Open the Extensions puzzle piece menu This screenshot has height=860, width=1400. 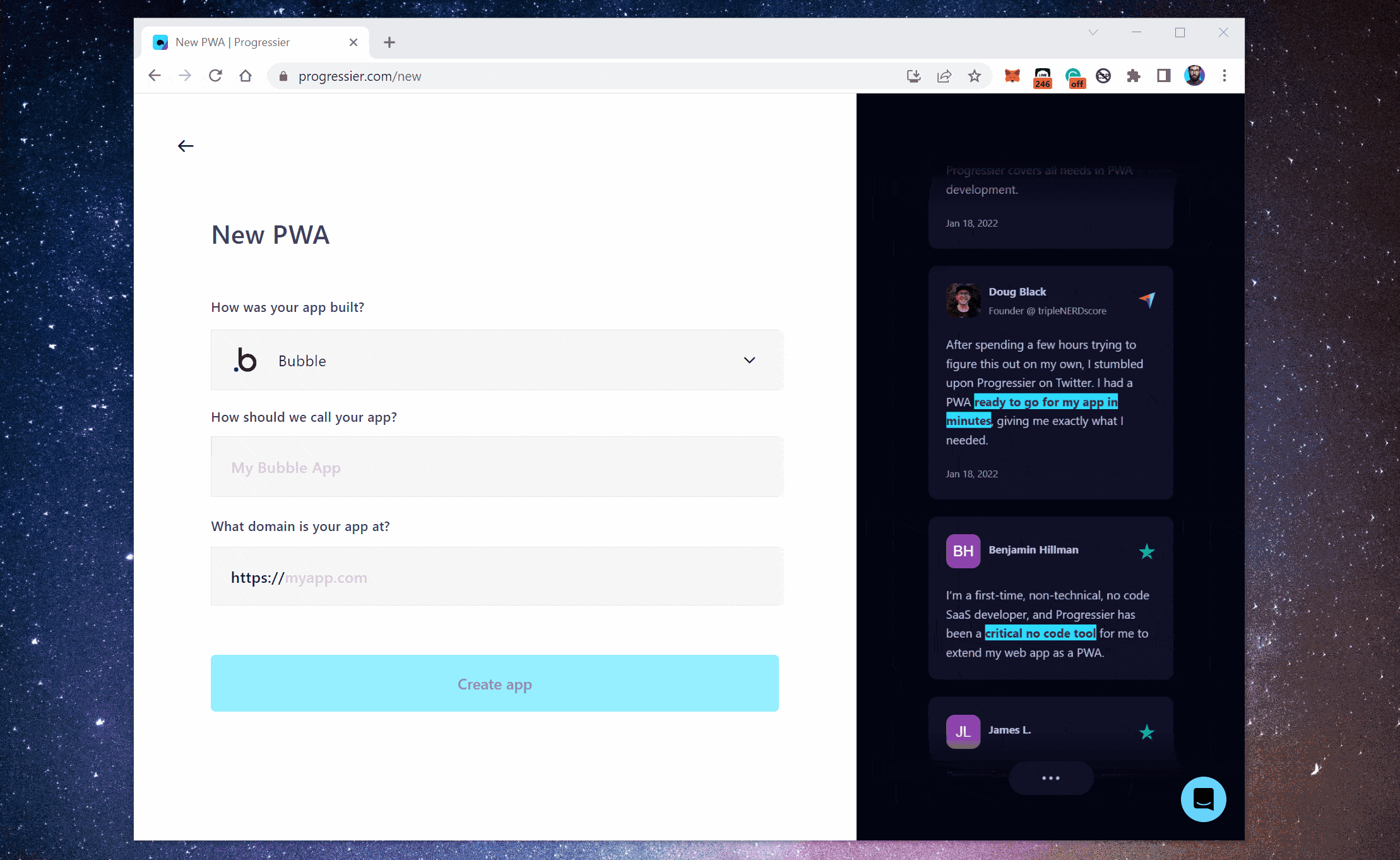[x=1134, y=76]
